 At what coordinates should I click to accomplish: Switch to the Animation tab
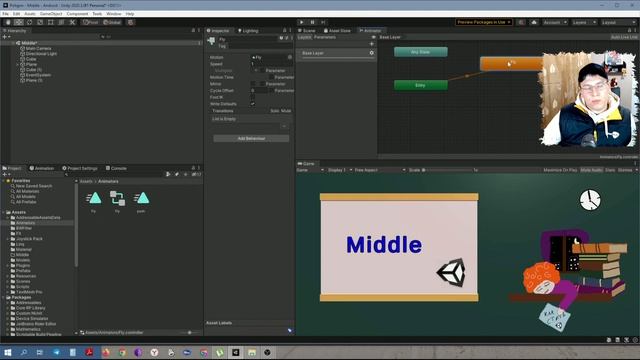tap(42, 168)
